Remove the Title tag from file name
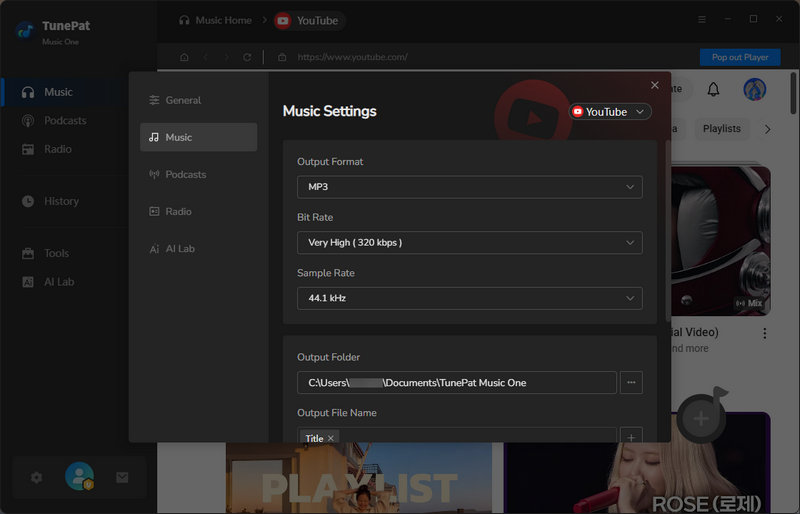The height and width of the screenshot is (514, 800). 331,438
